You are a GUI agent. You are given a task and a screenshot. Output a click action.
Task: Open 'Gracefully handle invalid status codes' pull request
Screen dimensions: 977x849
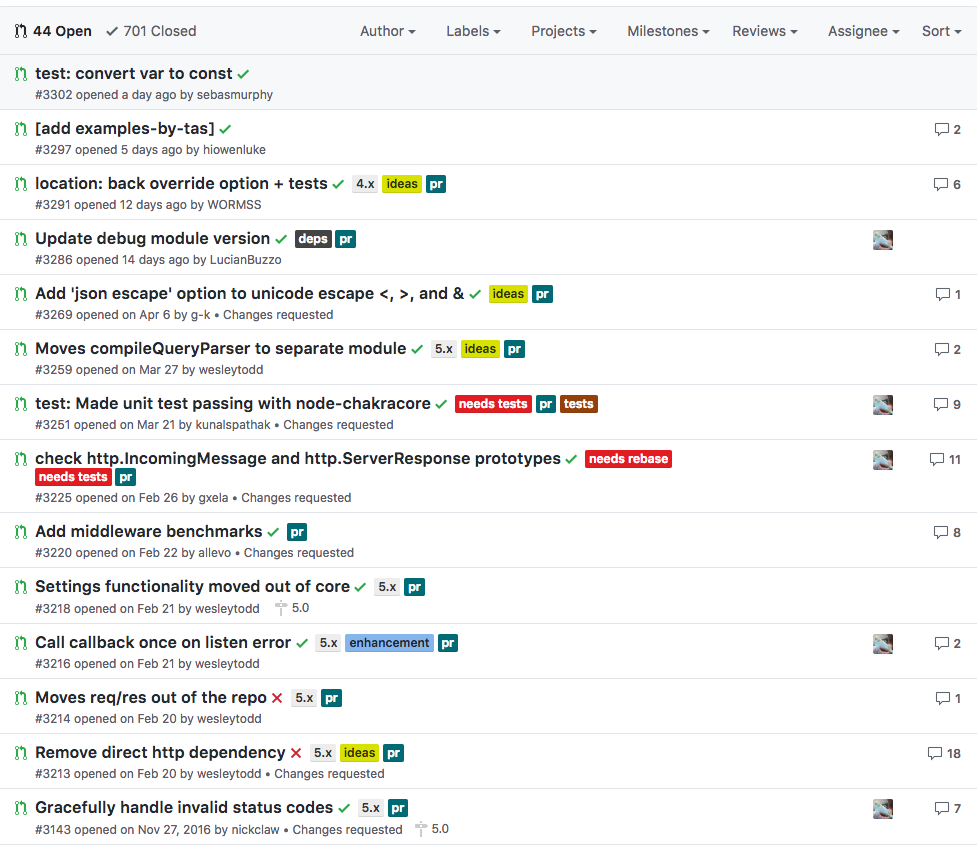(x=184, y=807)
